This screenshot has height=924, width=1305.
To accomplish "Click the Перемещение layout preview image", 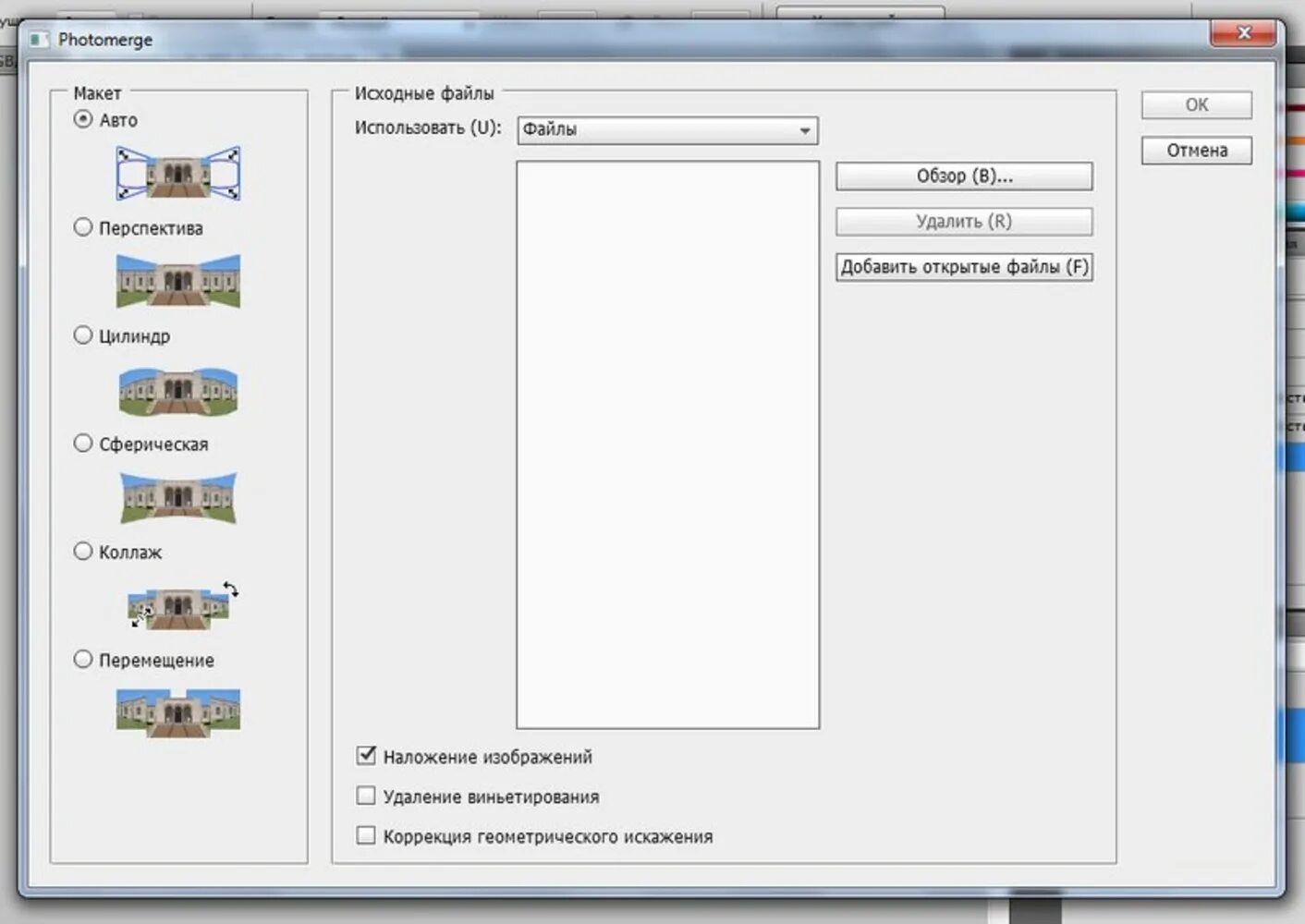I will pos(178,712).
